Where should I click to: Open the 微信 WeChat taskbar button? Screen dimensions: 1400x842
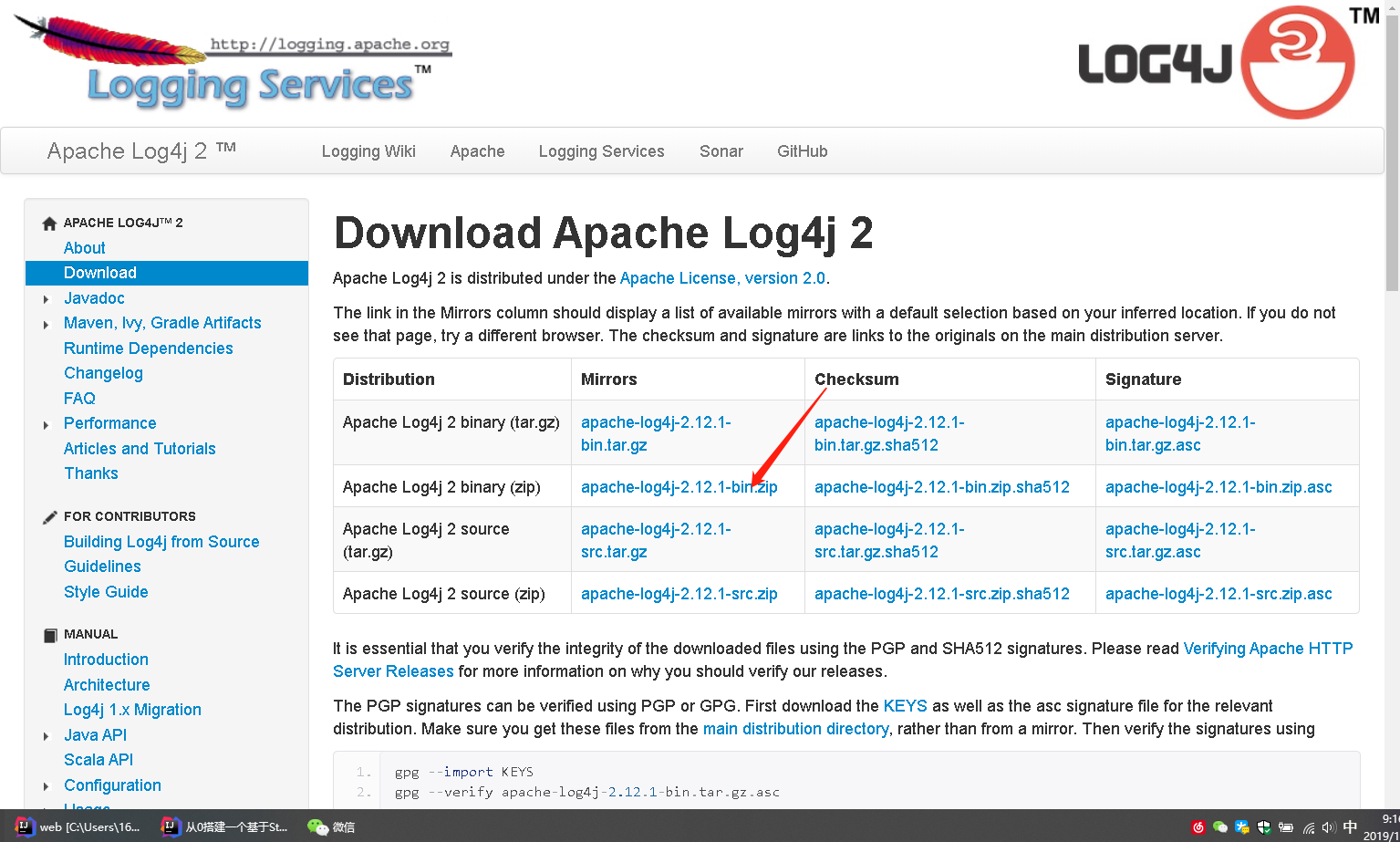[x=331, y=827]
